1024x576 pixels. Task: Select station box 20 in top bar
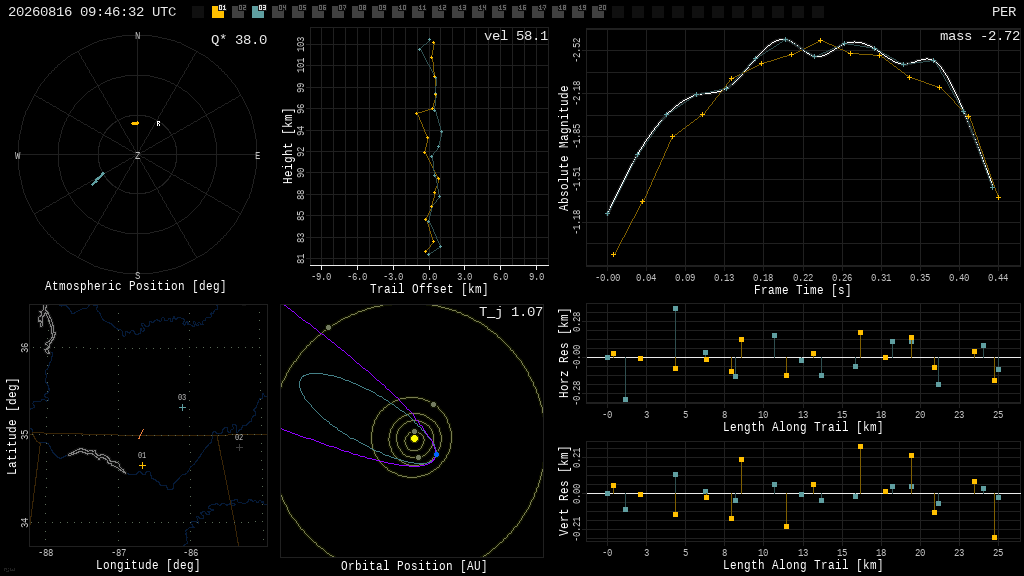pyautogui.click(x=598, y=11)
